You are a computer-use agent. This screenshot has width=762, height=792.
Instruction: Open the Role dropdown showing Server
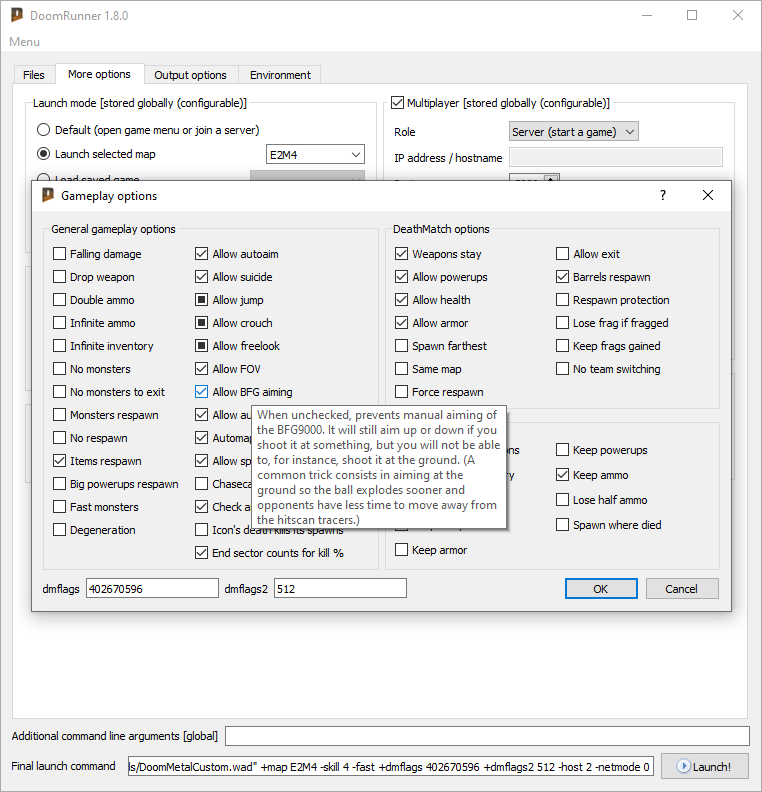click(x=574, y=132)
